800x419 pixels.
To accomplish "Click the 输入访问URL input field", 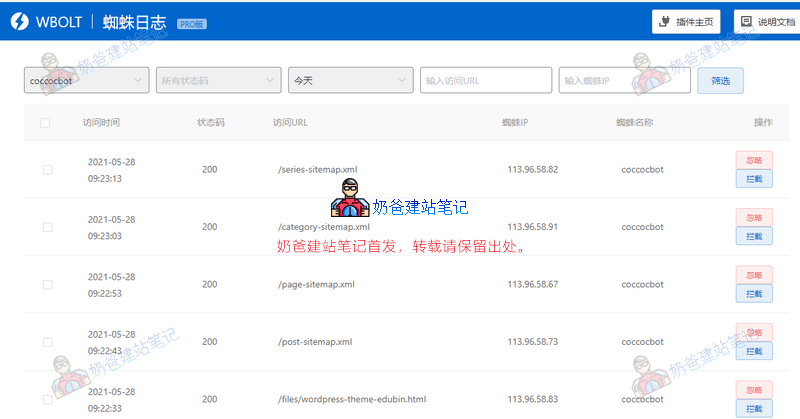I will 486,80.
